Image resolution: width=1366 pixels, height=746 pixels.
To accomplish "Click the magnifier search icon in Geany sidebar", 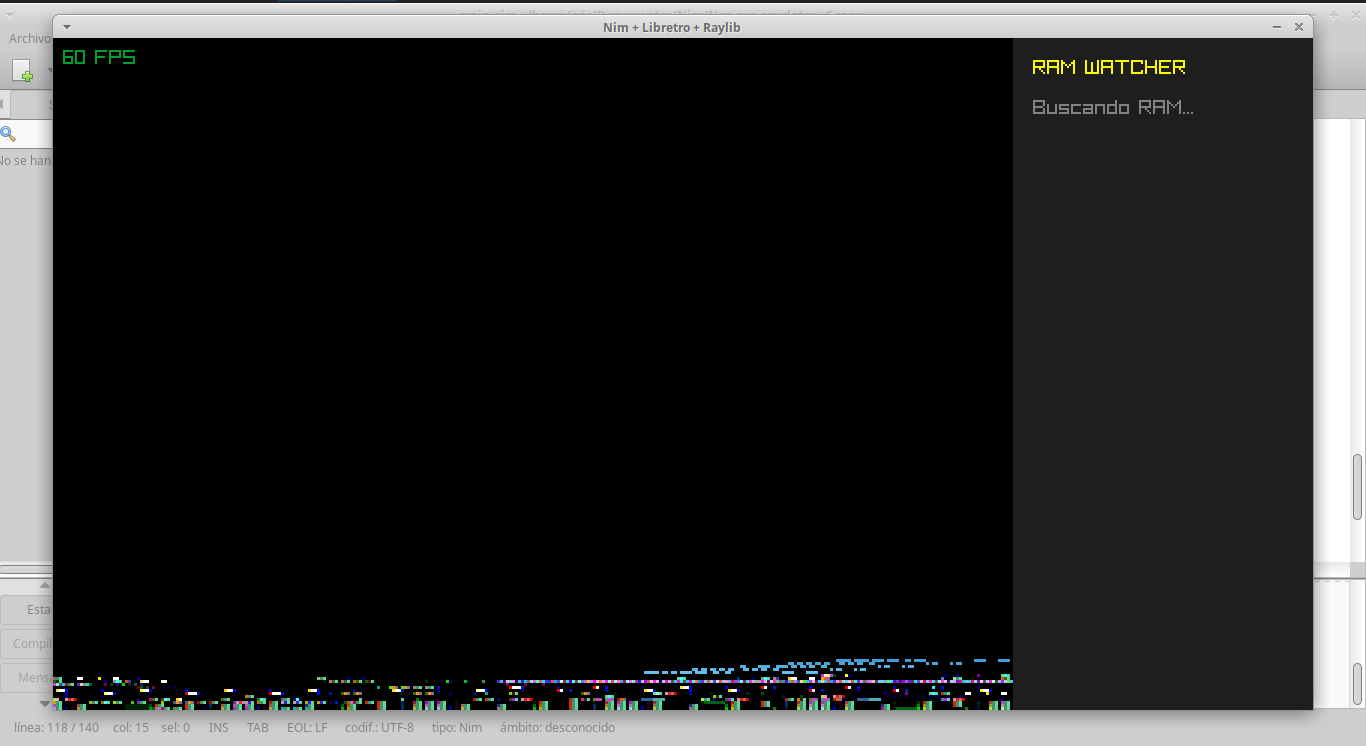I will pyautogui.click(x=7, y=134).
